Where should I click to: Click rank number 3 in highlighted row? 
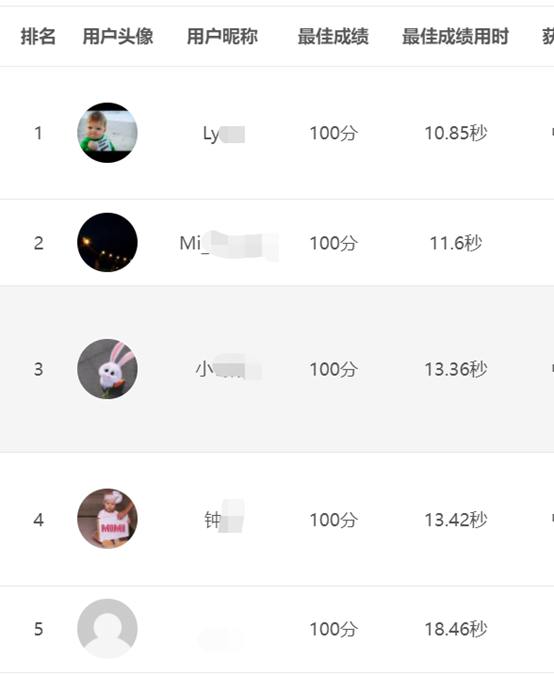click(x=38, y=369)
